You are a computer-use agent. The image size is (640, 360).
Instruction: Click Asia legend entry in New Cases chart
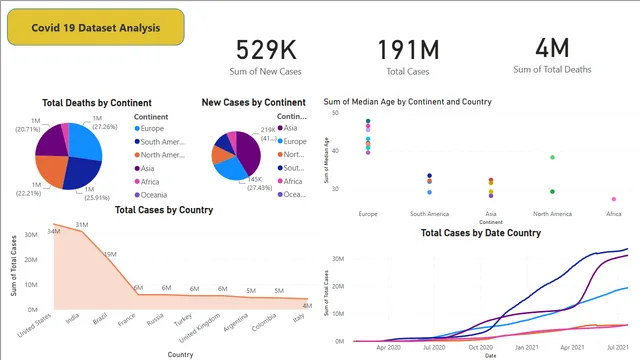click(x=287, y=128)
